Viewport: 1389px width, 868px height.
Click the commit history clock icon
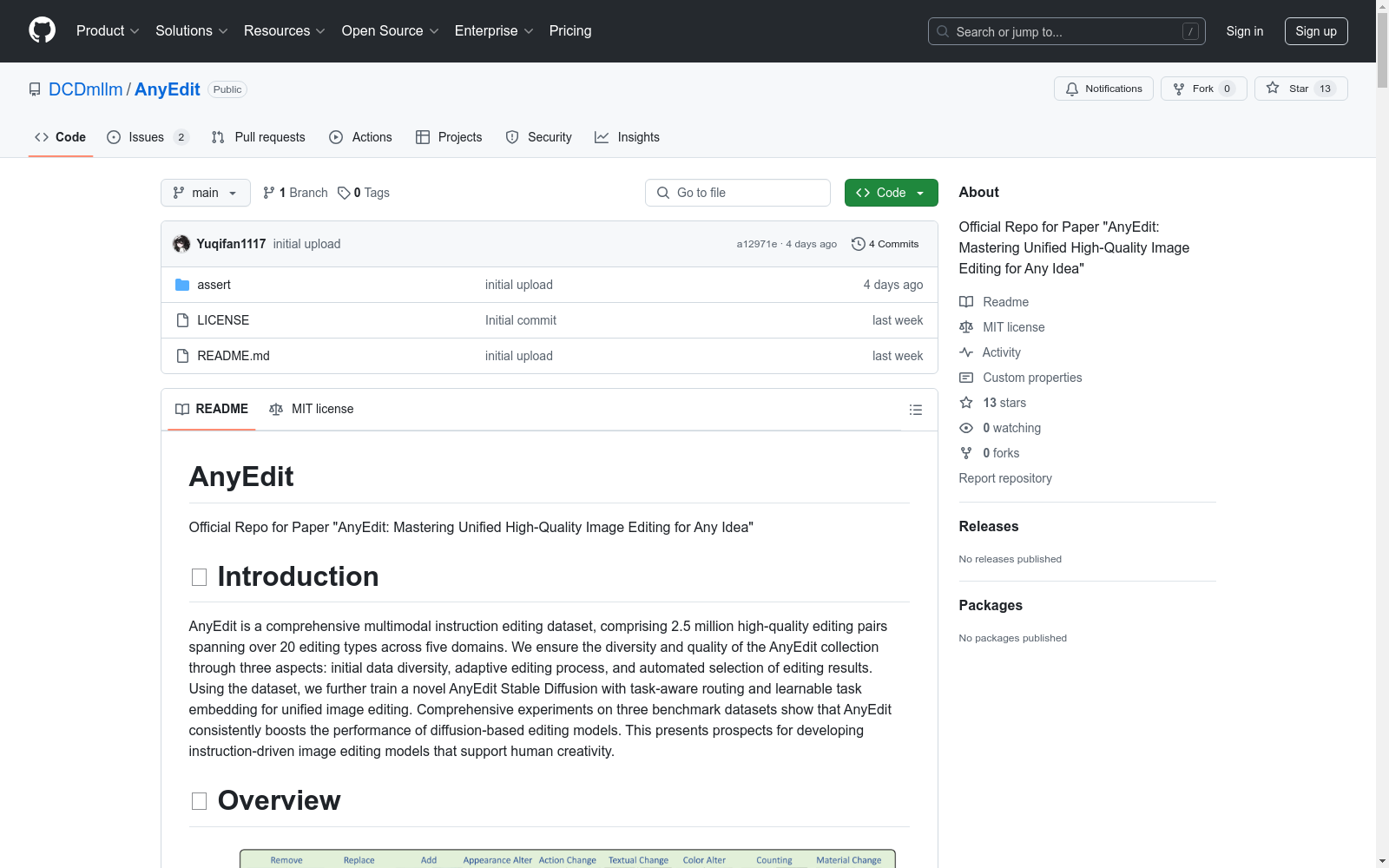pyautogui.click(x=859, y=244)
